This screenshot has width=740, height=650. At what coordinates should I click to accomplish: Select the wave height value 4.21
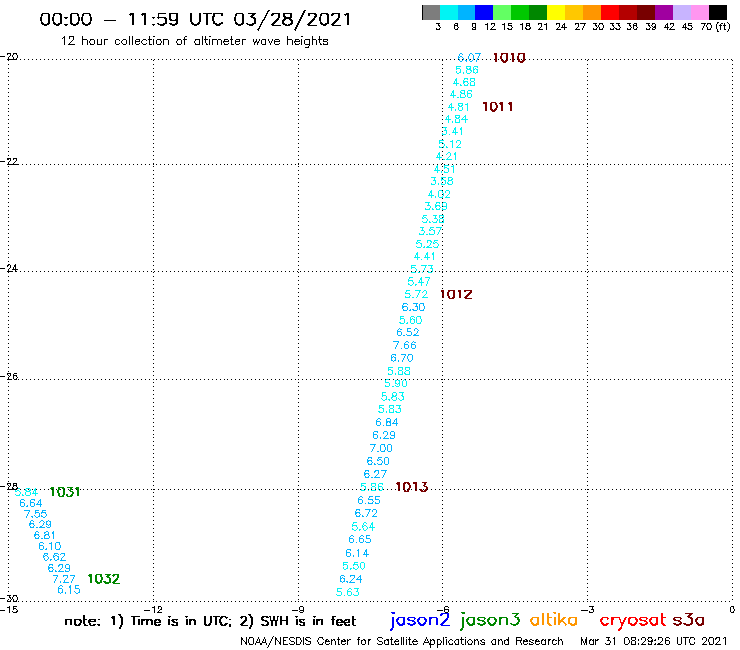tap(446, 156)
